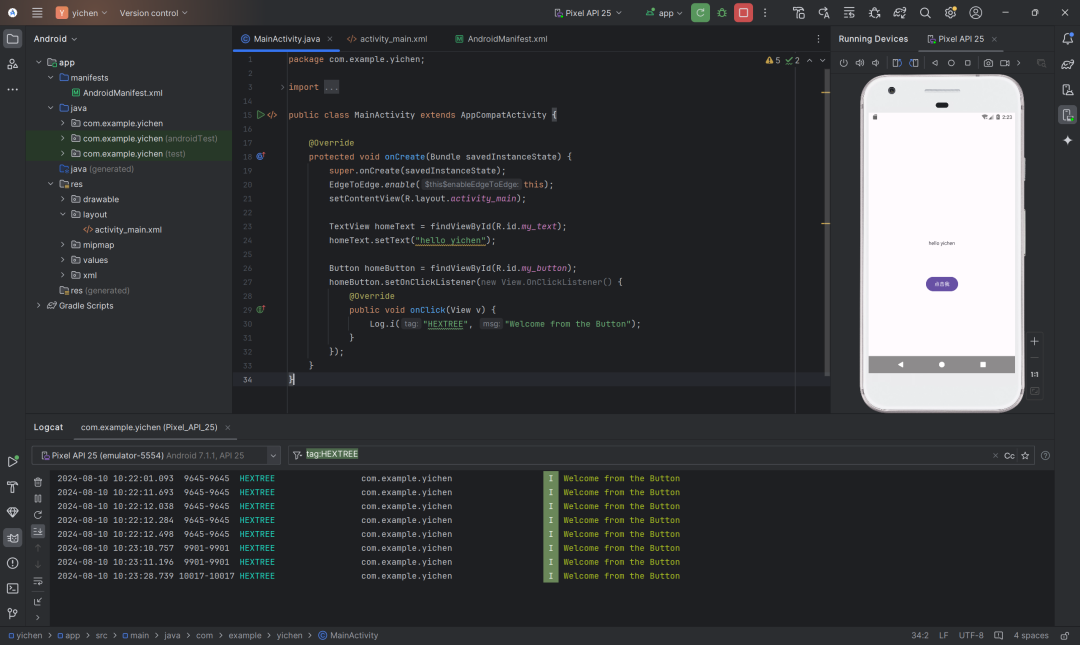This screenshot has height=645, width=1080.
Task: Collapse the res folder in project tree
Action: coord(51,184)
